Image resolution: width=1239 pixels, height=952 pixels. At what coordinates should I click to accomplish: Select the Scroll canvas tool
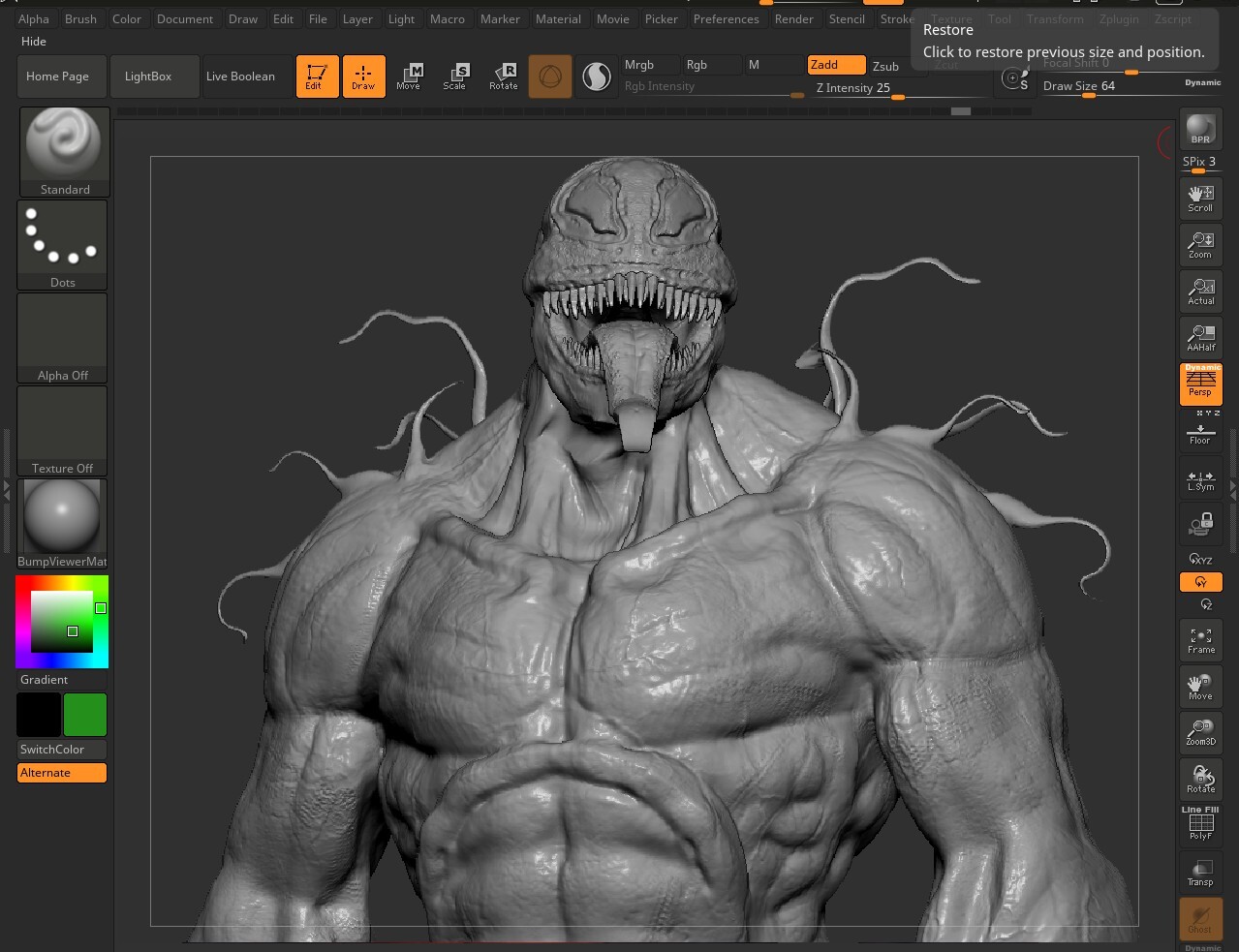(1200, 198)
